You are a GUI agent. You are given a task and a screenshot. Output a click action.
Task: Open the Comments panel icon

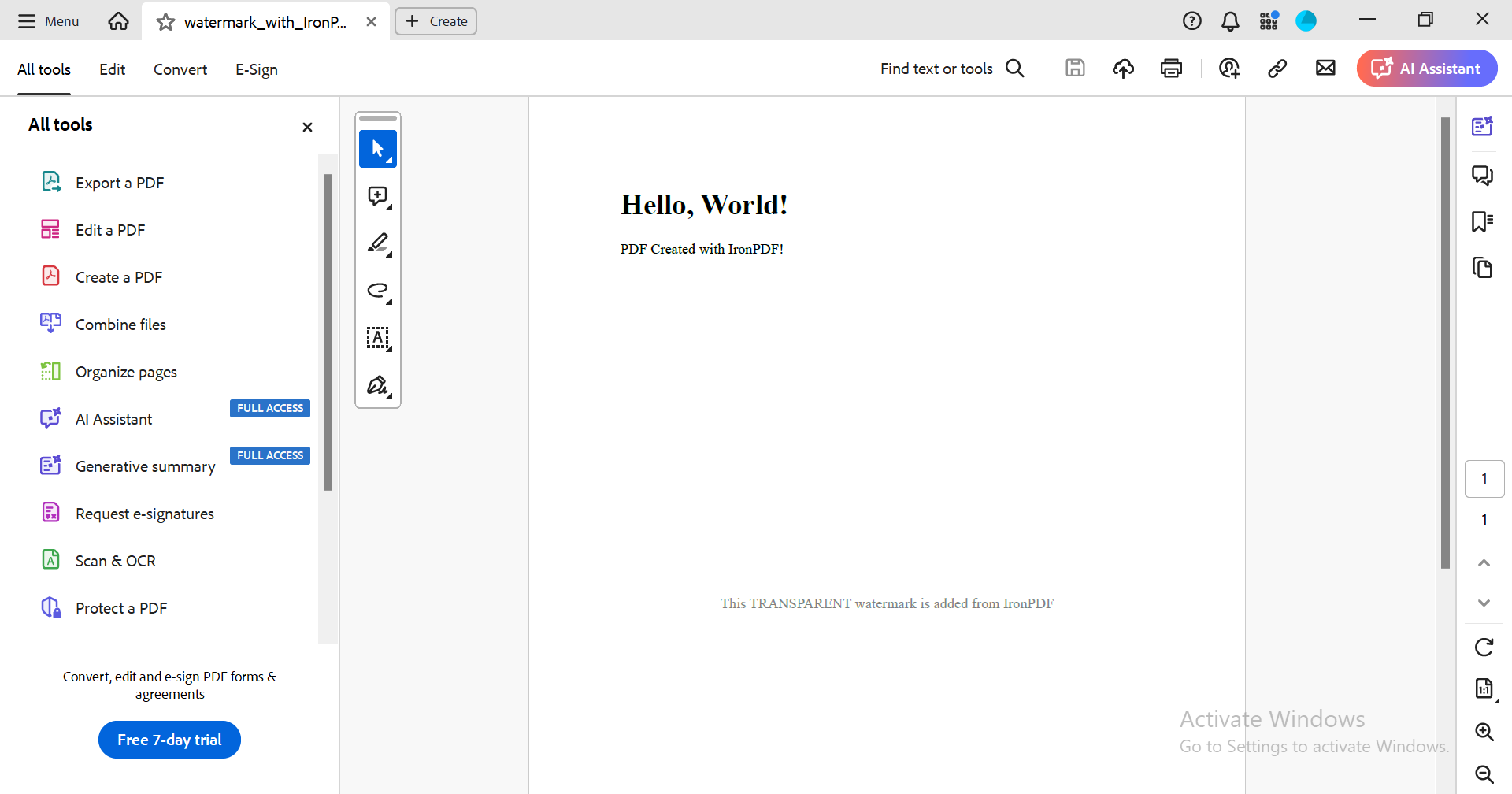pos(1483,175)
